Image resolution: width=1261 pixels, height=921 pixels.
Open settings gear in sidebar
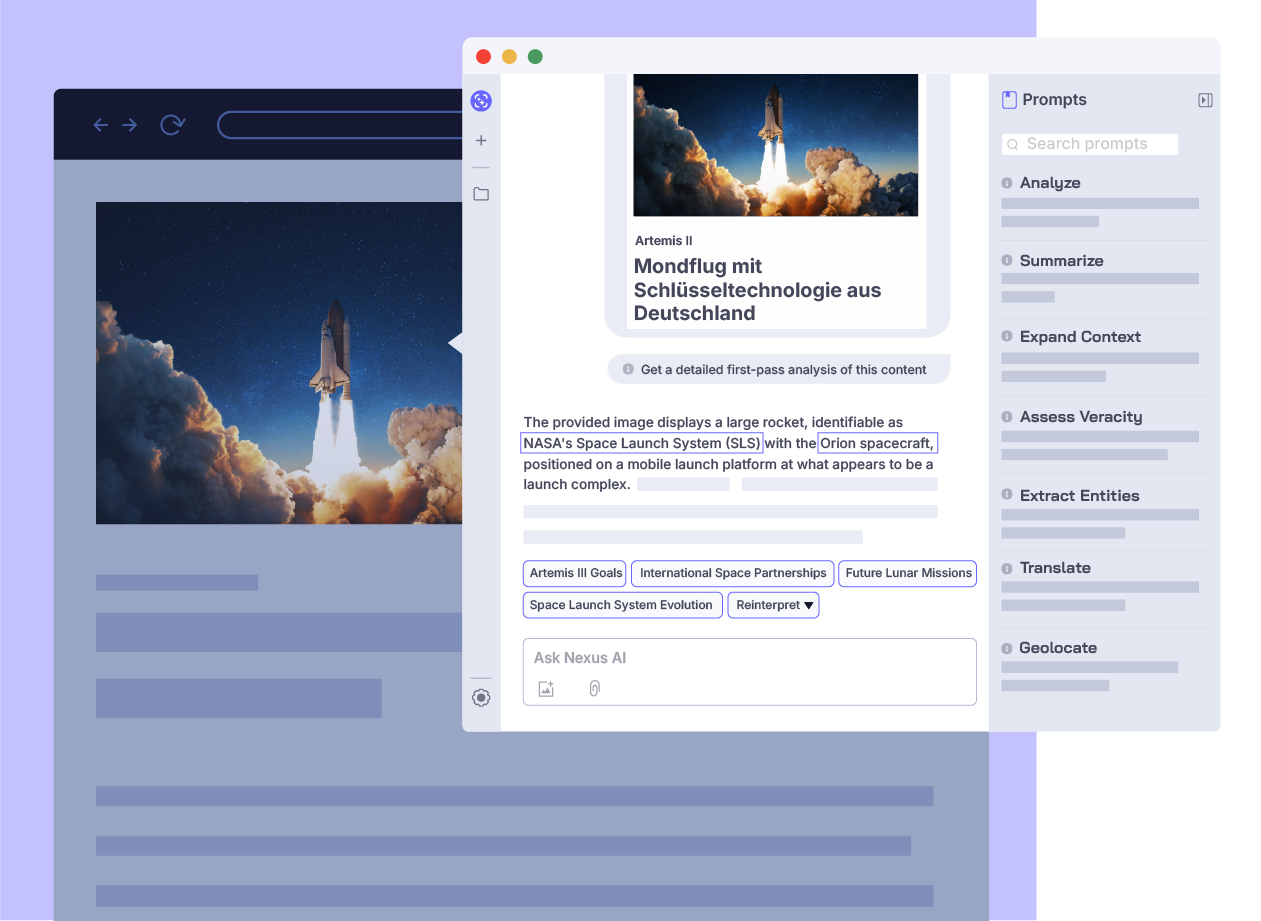click(x=481, y=698)
